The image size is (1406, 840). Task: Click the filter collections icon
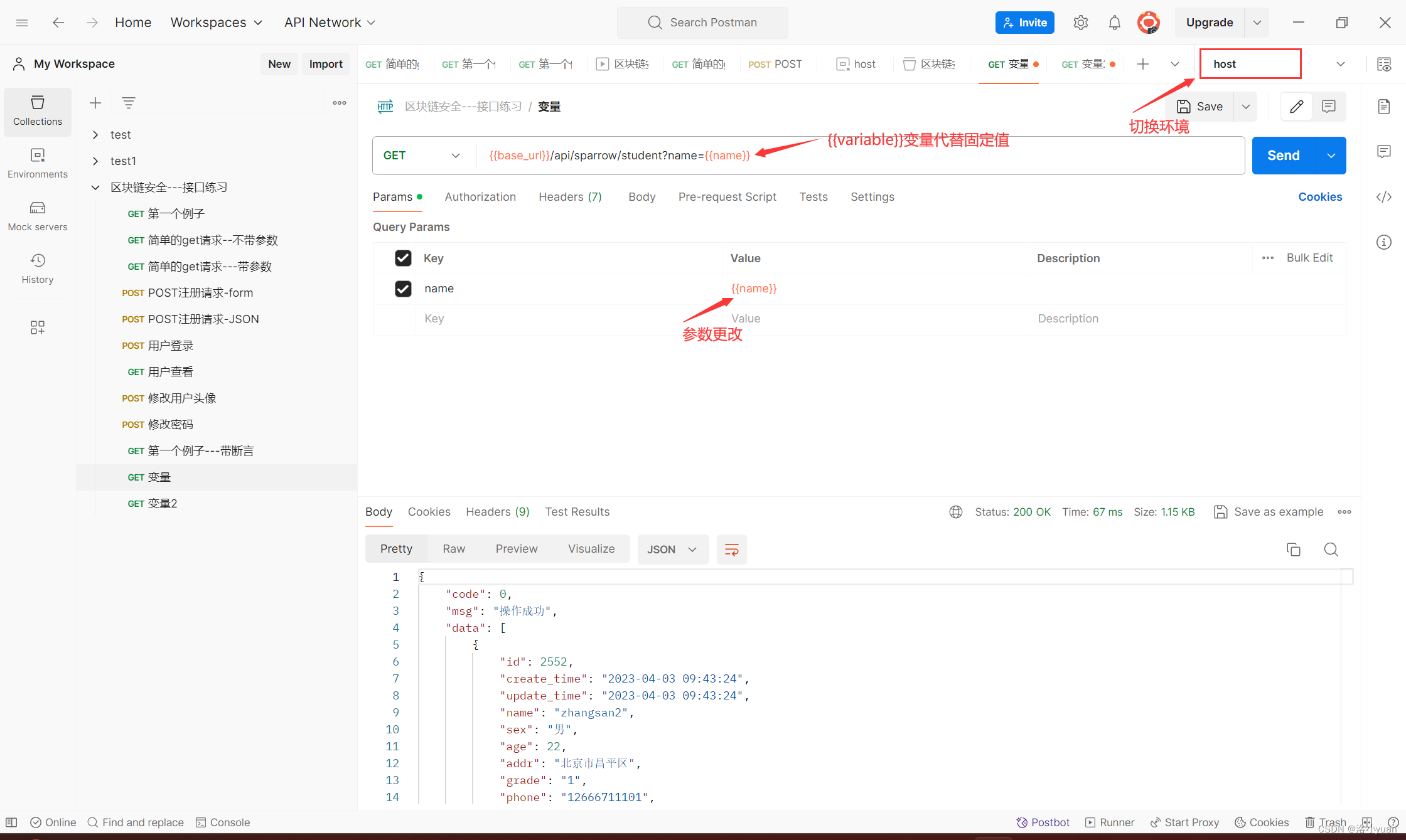(129, 103)
